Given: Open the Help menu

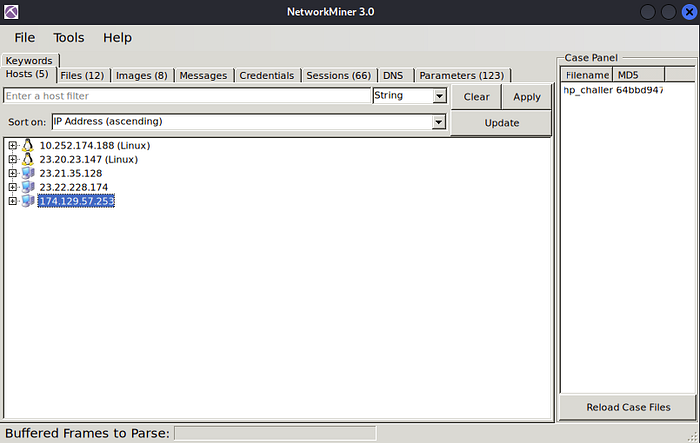Looking at the screenshot, I should coord(117,38).
